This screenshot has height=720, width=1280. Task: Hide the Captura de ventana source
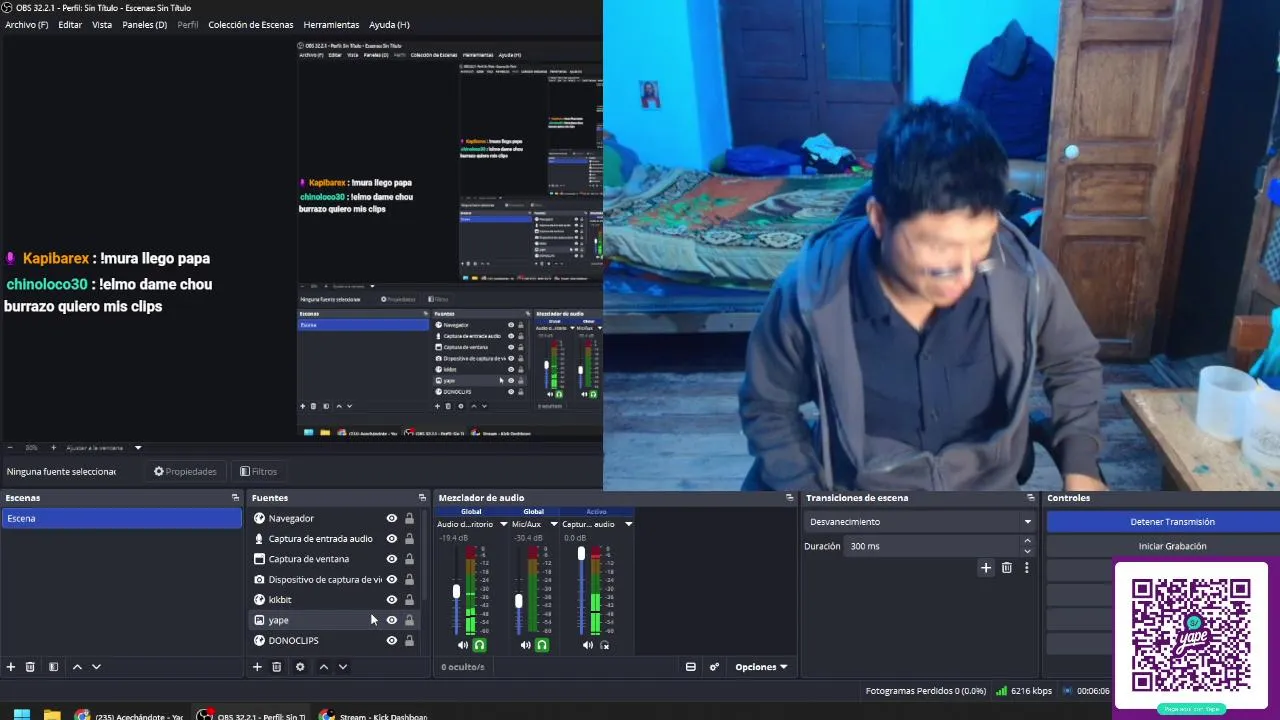coord(392,559)
